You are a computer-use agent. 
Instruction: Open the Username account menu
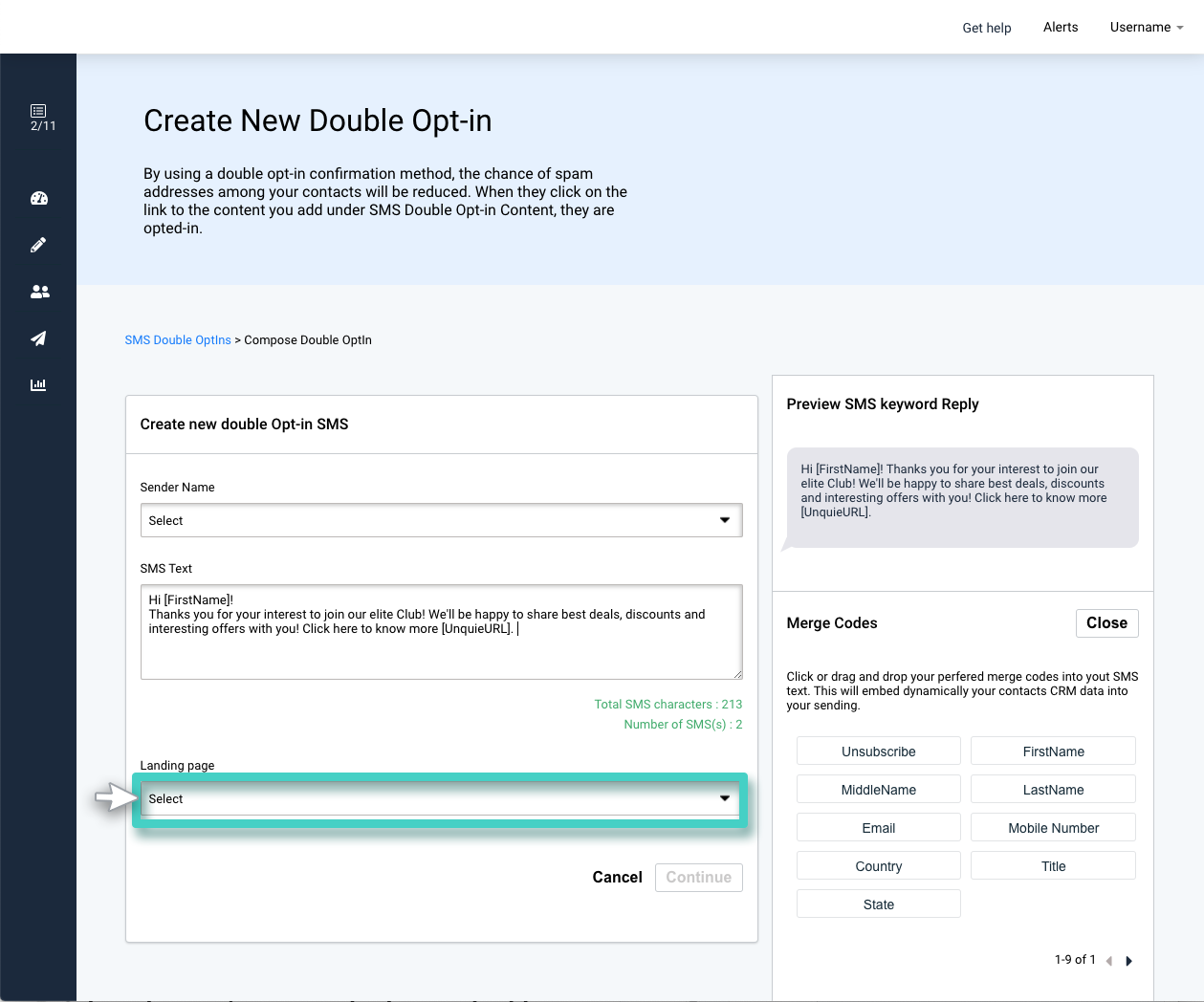[x=1147, y=27]
